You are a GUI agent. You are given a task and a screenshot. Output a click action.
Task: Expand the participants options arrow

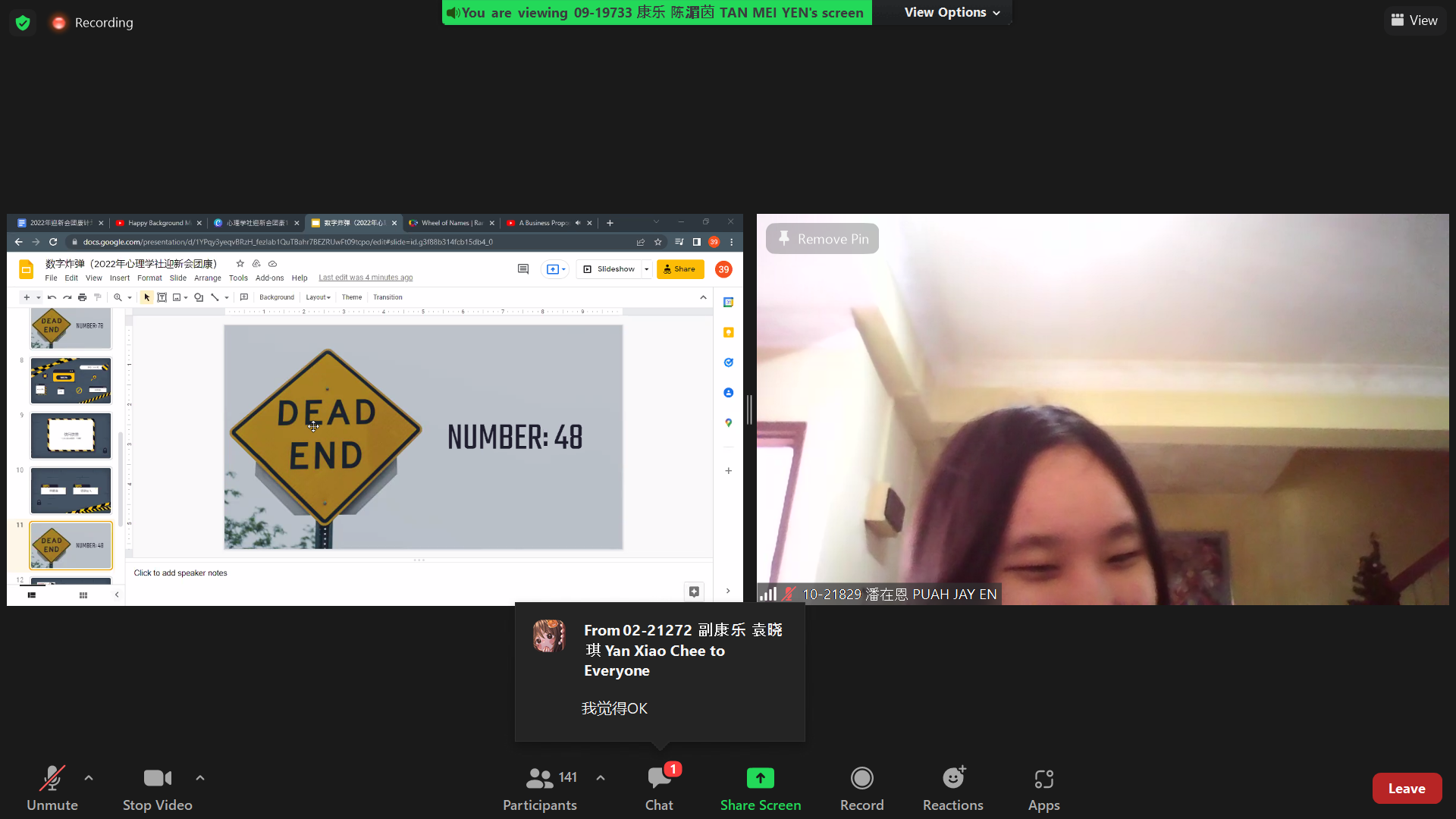point(601,778)
